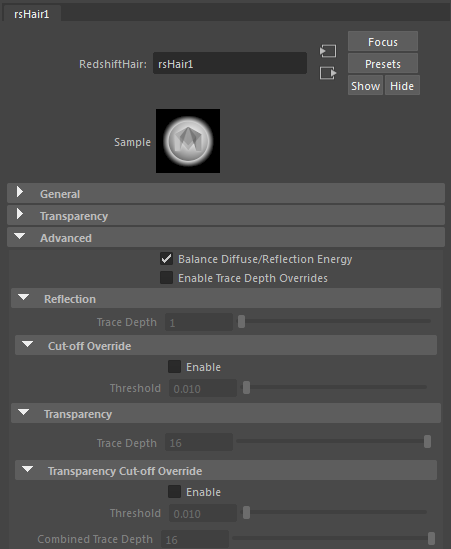Click the RedshiftHair name field
The width and height of the screenshot is (451, 549).
click(230, 63)
